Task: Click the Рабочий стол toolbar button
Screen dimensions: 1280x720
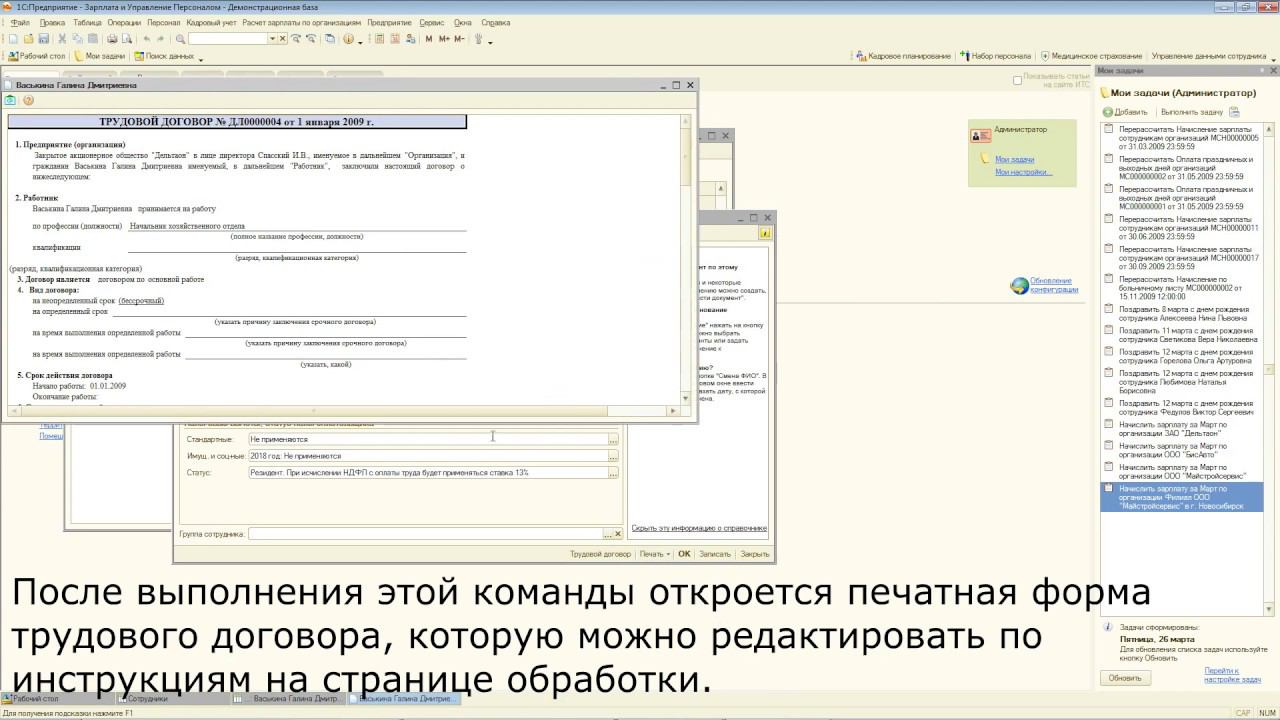Action: (x=37, y=56)
